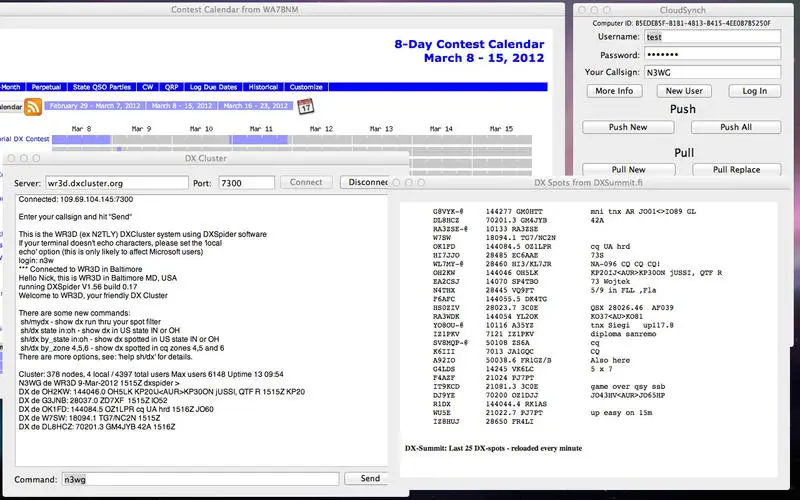Select State QSO Parties tab
This screenshot has height=500, width=800.
coord(102,87)
